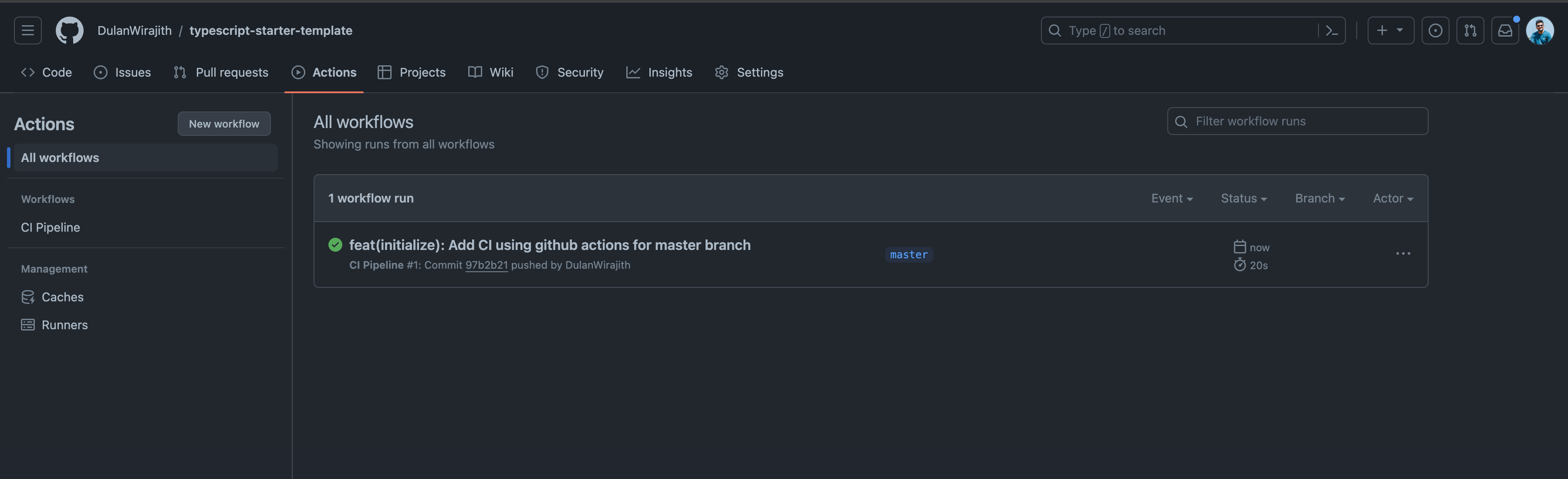Screen dimensions: 1568x479
Task: Select CI Pipeline workflow in sidebar
Action: pyautogui.click(x=51, y=228)
